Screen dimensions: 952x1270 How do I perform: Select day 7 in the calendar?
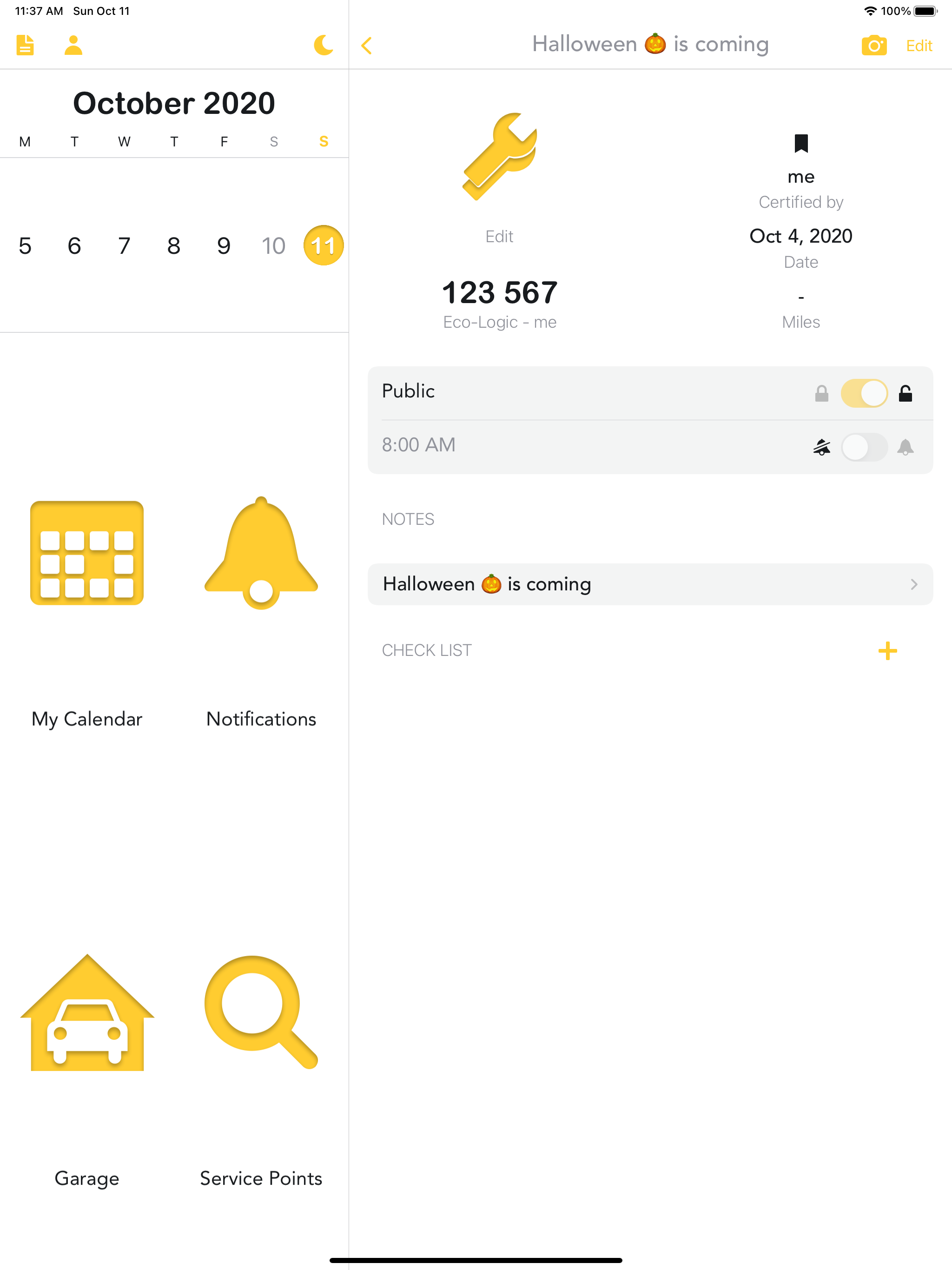click(124, 246)
